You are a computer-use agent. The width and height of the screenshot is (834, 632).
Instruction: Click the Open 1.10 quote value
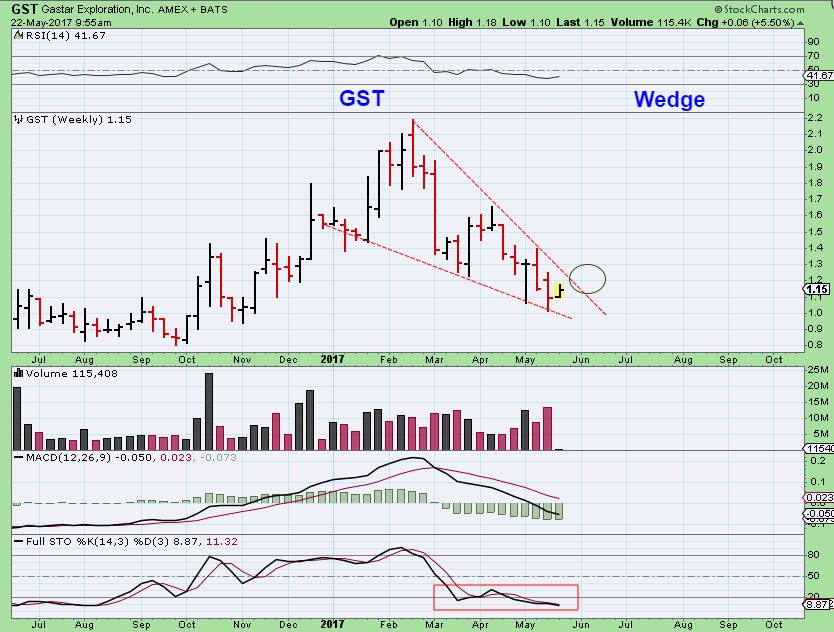coord(416,22)
